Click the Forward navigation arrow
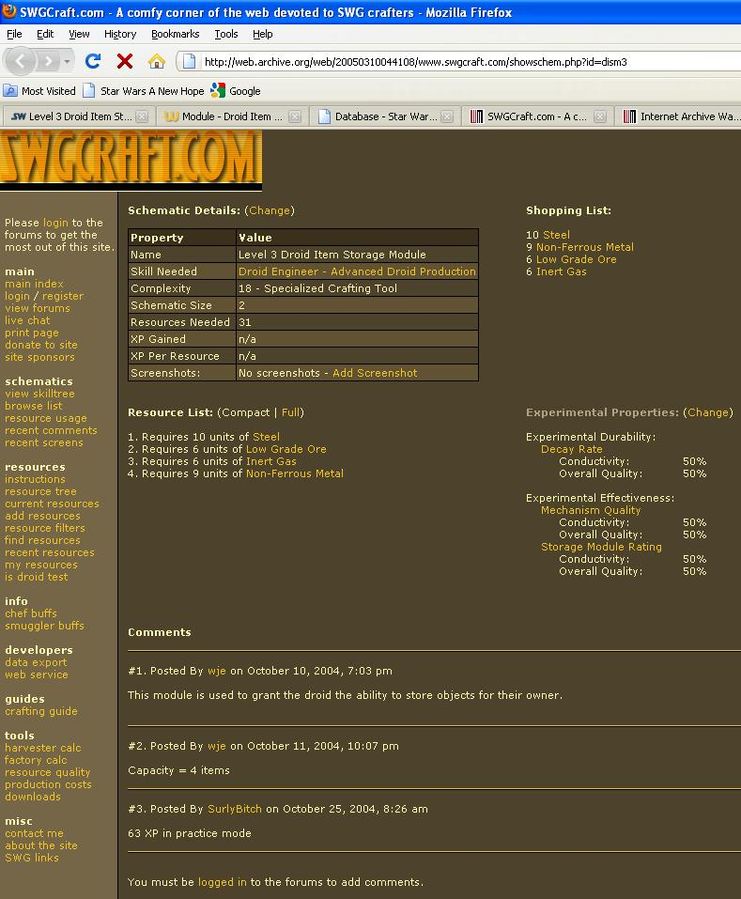Viewport: 741px width, 899px height. tap(48, 61)
